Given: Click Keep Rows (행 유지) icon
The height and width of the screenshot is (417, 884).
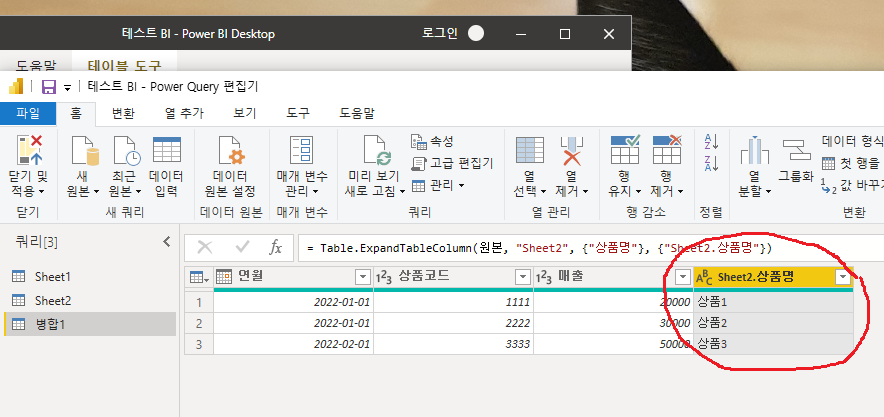Looking at the screenshot, I should pos(625,152).
